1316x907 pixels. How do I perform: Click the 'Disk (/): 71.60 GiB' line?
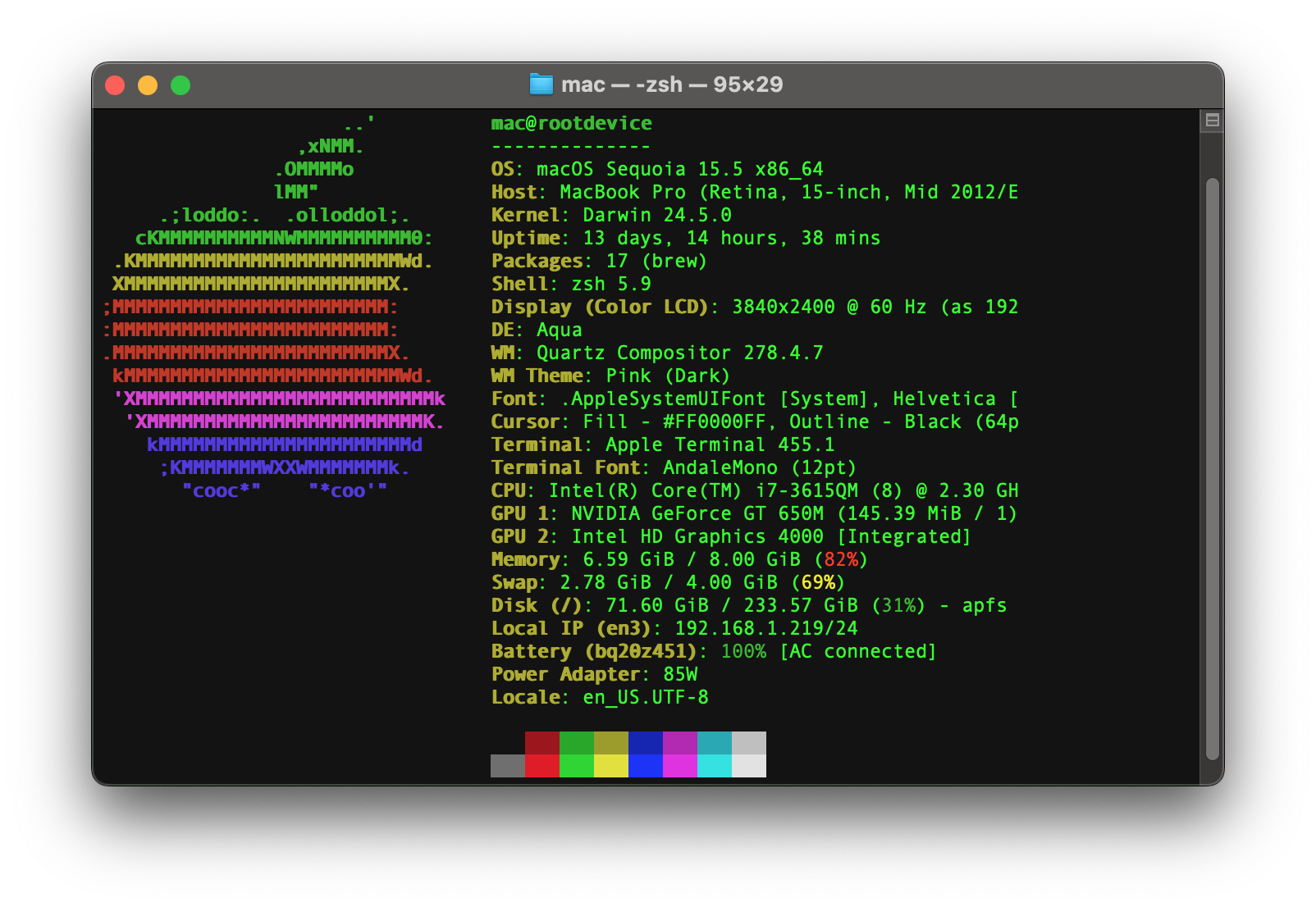pos(749,605)
